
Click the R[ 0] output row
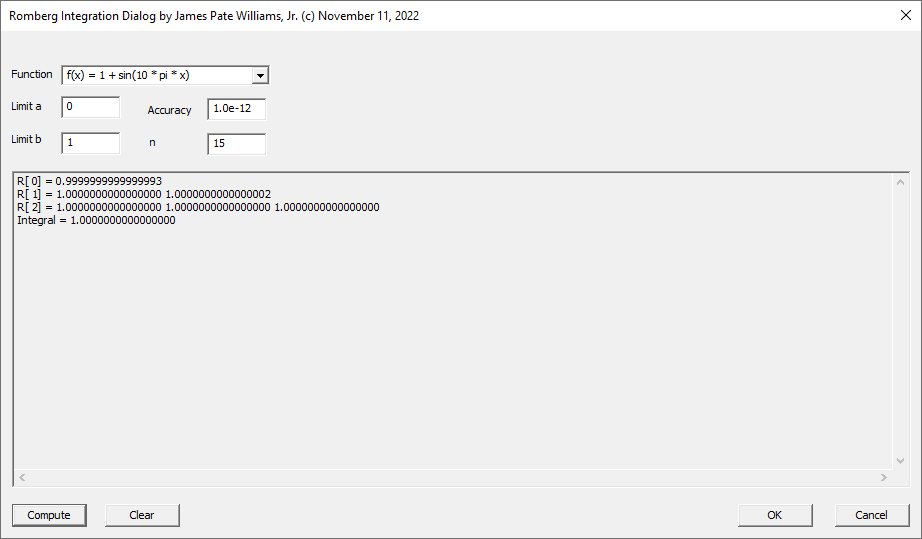click(89, 182)
